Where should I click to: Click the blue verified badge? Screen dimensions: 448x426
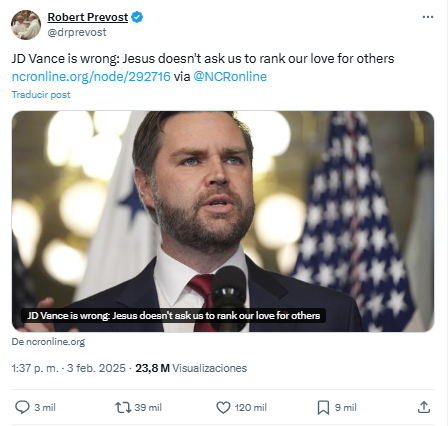tap(137, 17)
